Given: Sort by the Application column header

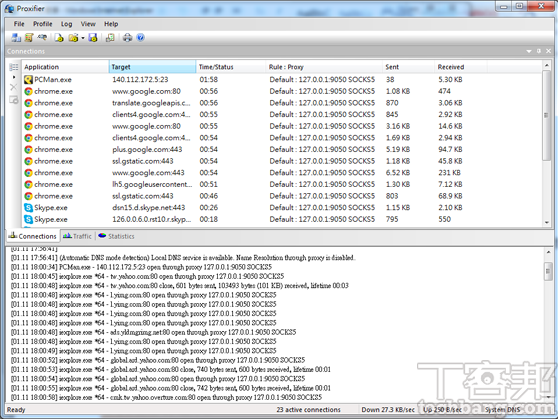Looking at the screenshot, I should pyautogui.click(x=65, y=67).
